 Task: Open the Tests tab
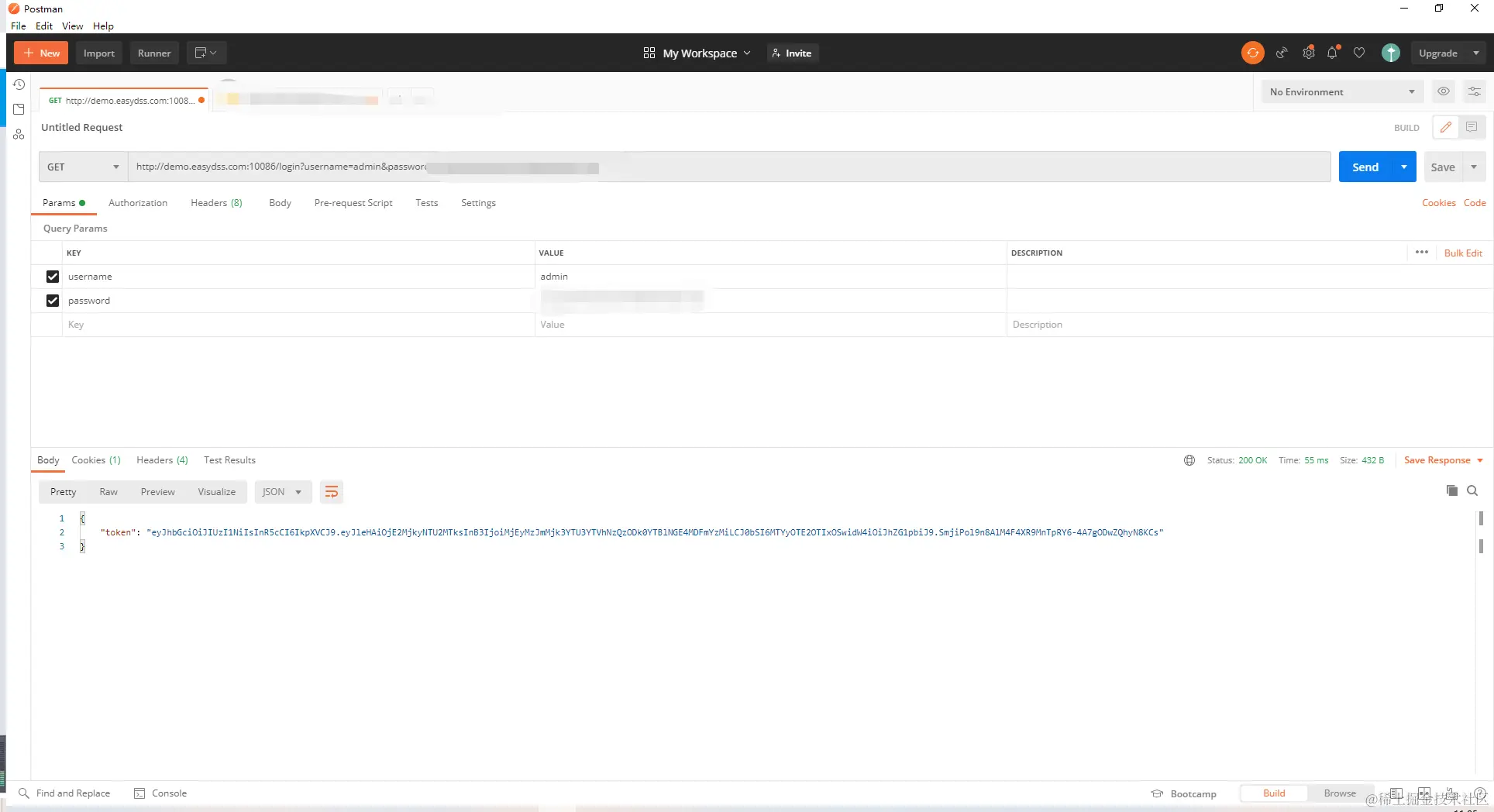(x=426, y=203)
